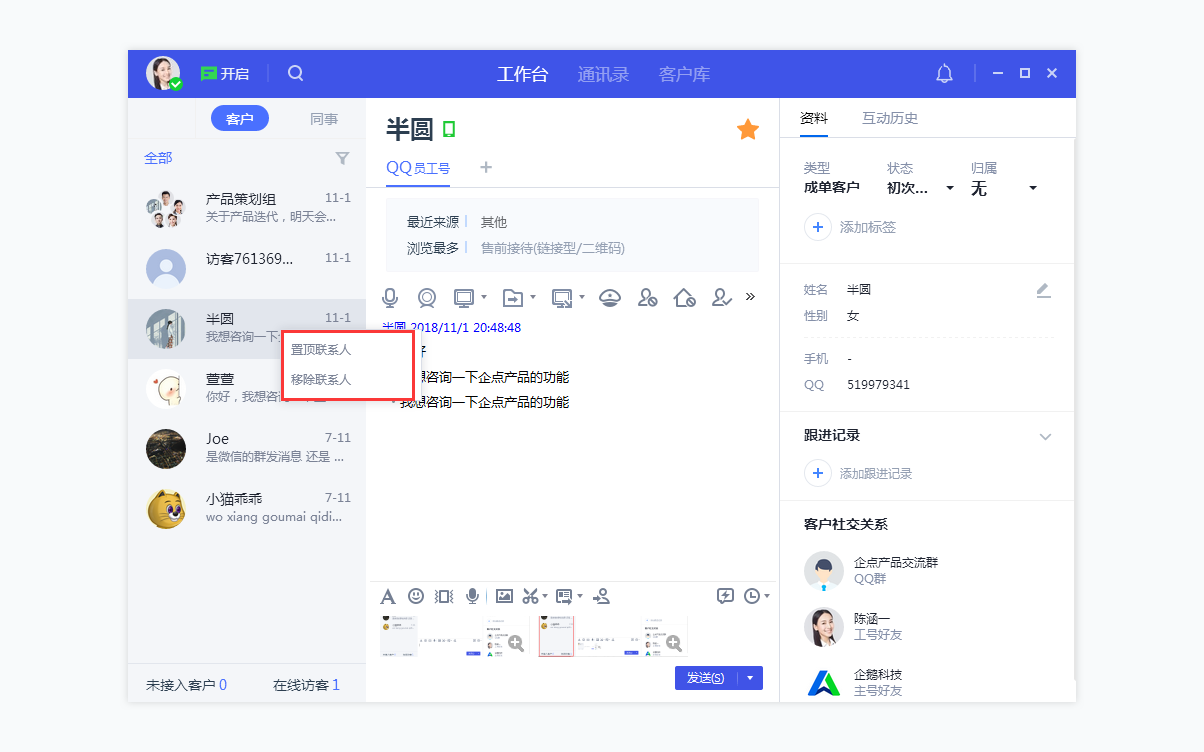
Task: Open the 互动历史 tab
Action: click(x=890, y=118)
